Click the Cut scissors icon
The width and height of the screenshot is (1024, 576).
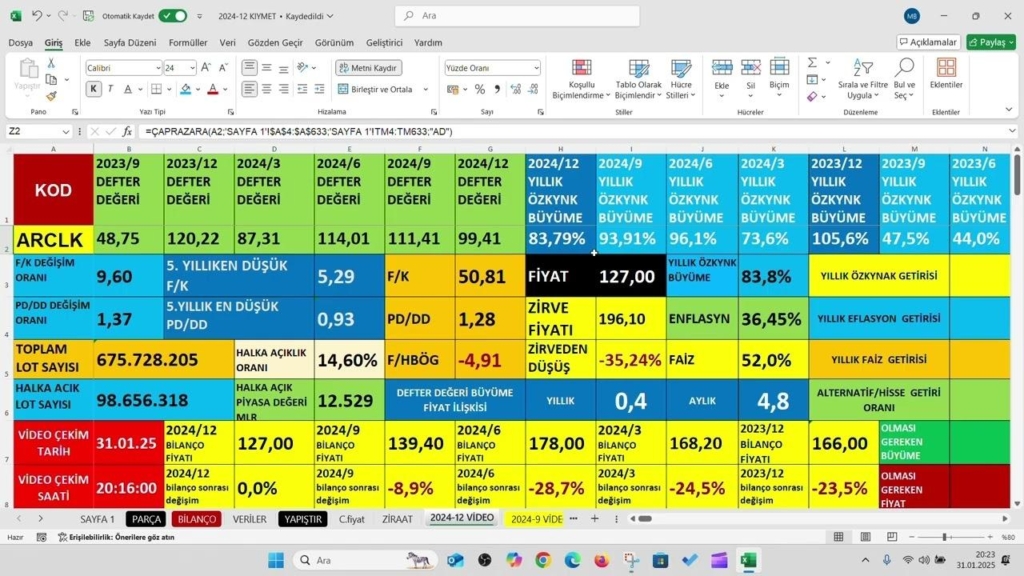[51, 63]
